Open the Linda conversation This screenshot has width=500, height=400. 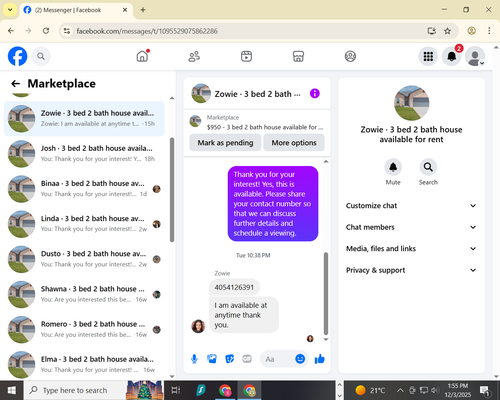84,224
